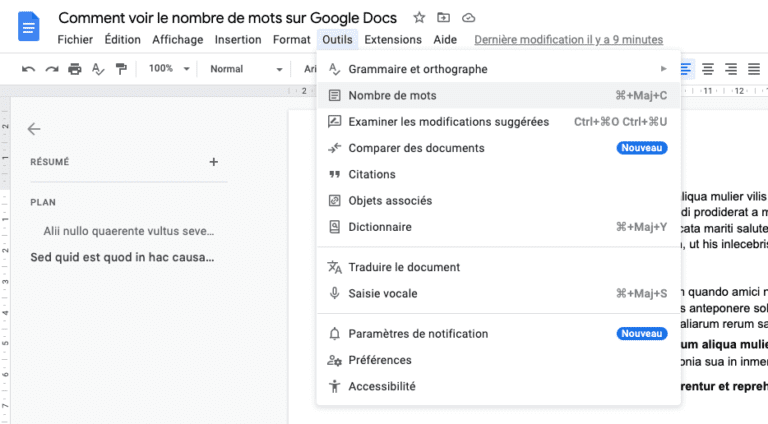Close the outline with the back arrow
Viewport: 768px width, 424px height.
pos(34,129)
